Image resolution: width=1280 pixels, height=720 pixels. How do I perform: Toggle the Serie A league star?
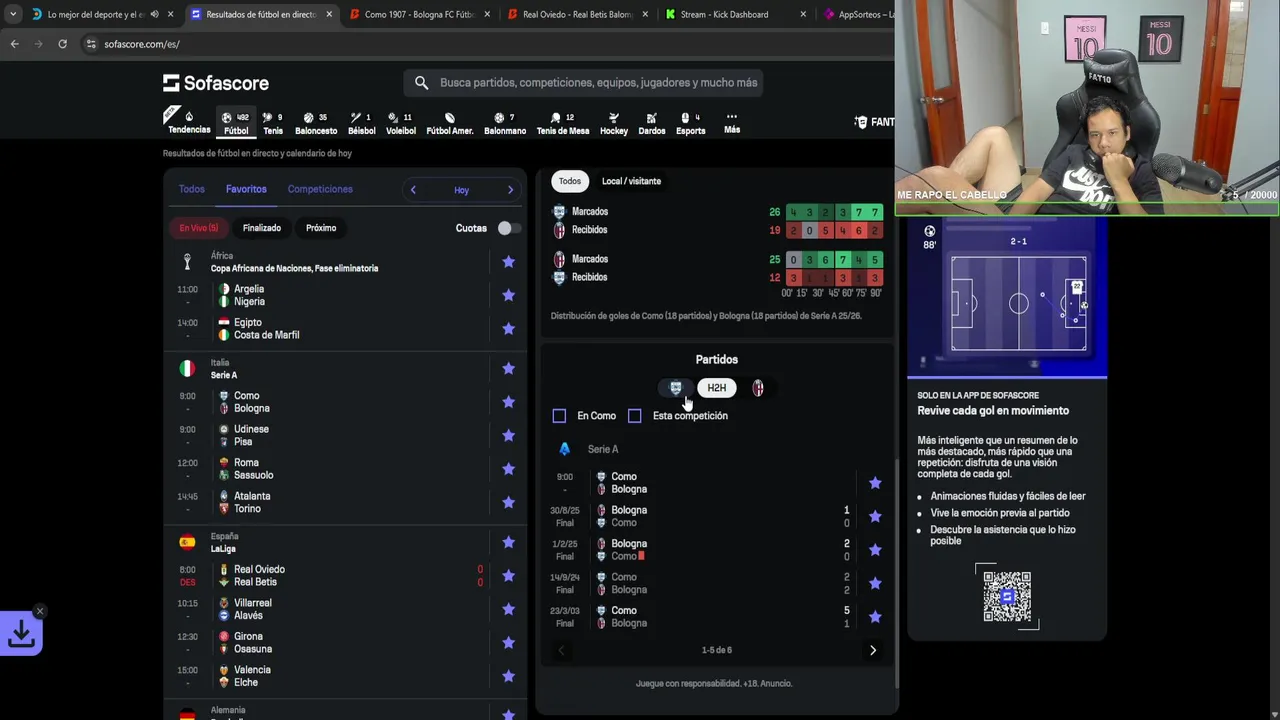pos(508,369)
